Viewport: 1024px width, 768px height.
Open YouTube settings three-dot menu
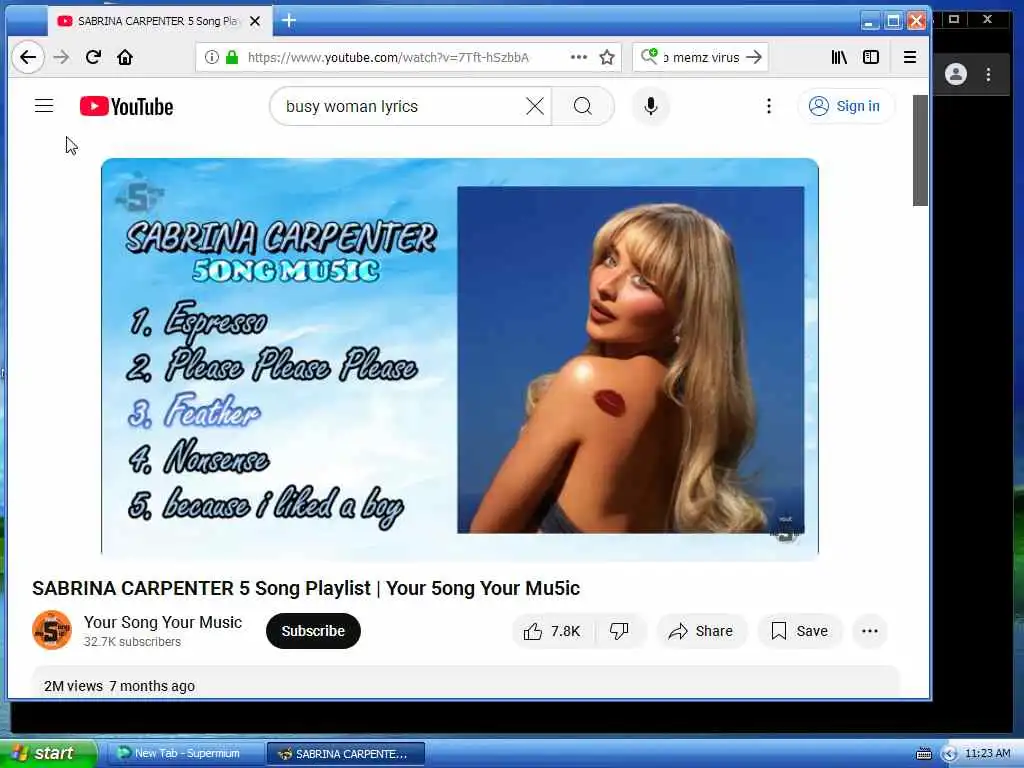pos(769,106)
